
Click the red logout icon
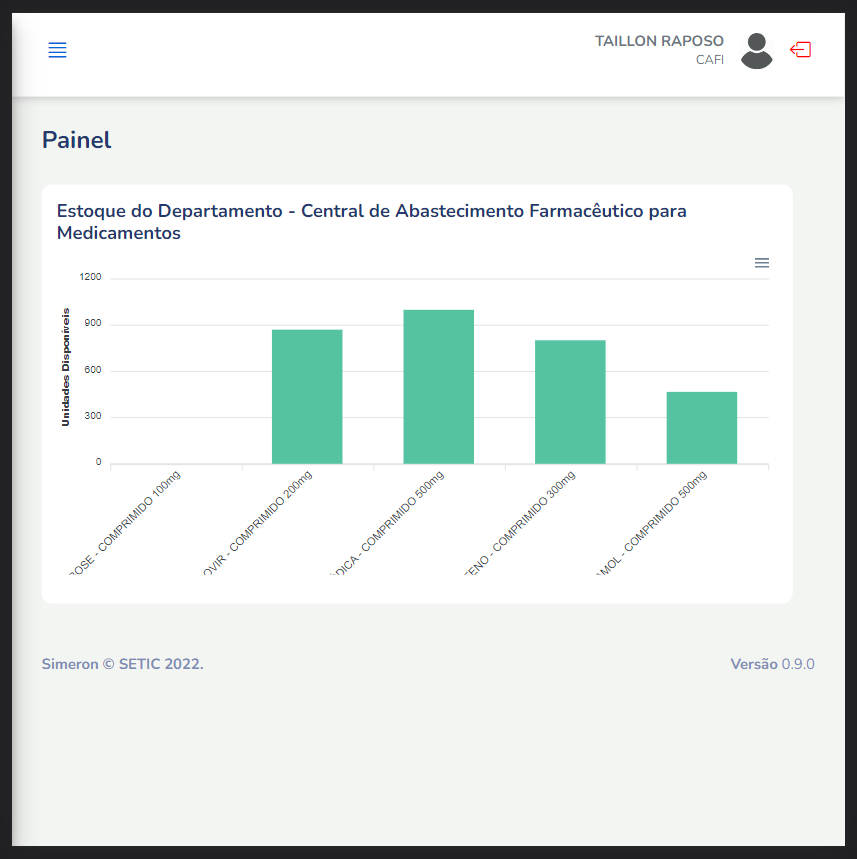coord(801,50)
